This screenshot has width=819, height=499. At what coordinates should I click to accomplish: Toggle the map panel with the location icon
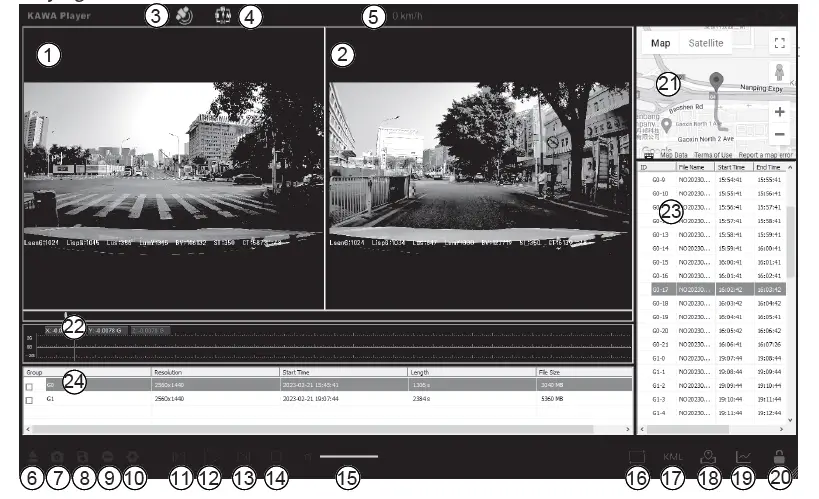[708, 457]
